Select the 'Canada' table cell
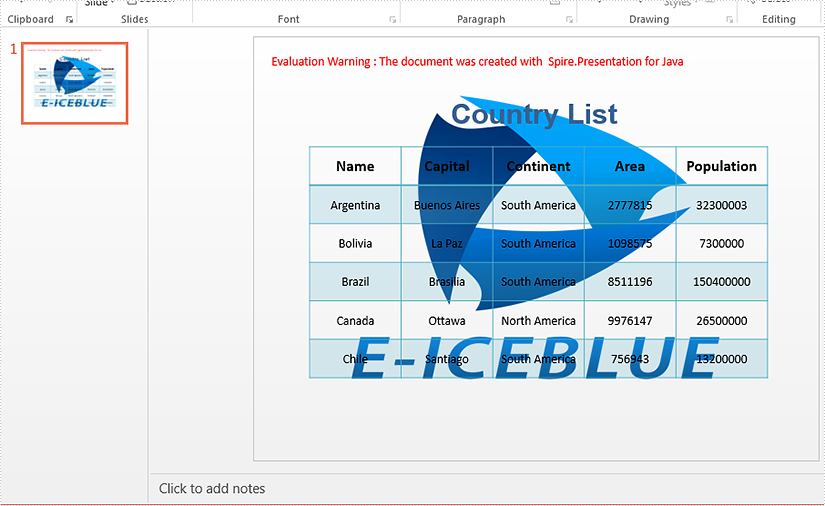825x506 pixels. (355, 320)
